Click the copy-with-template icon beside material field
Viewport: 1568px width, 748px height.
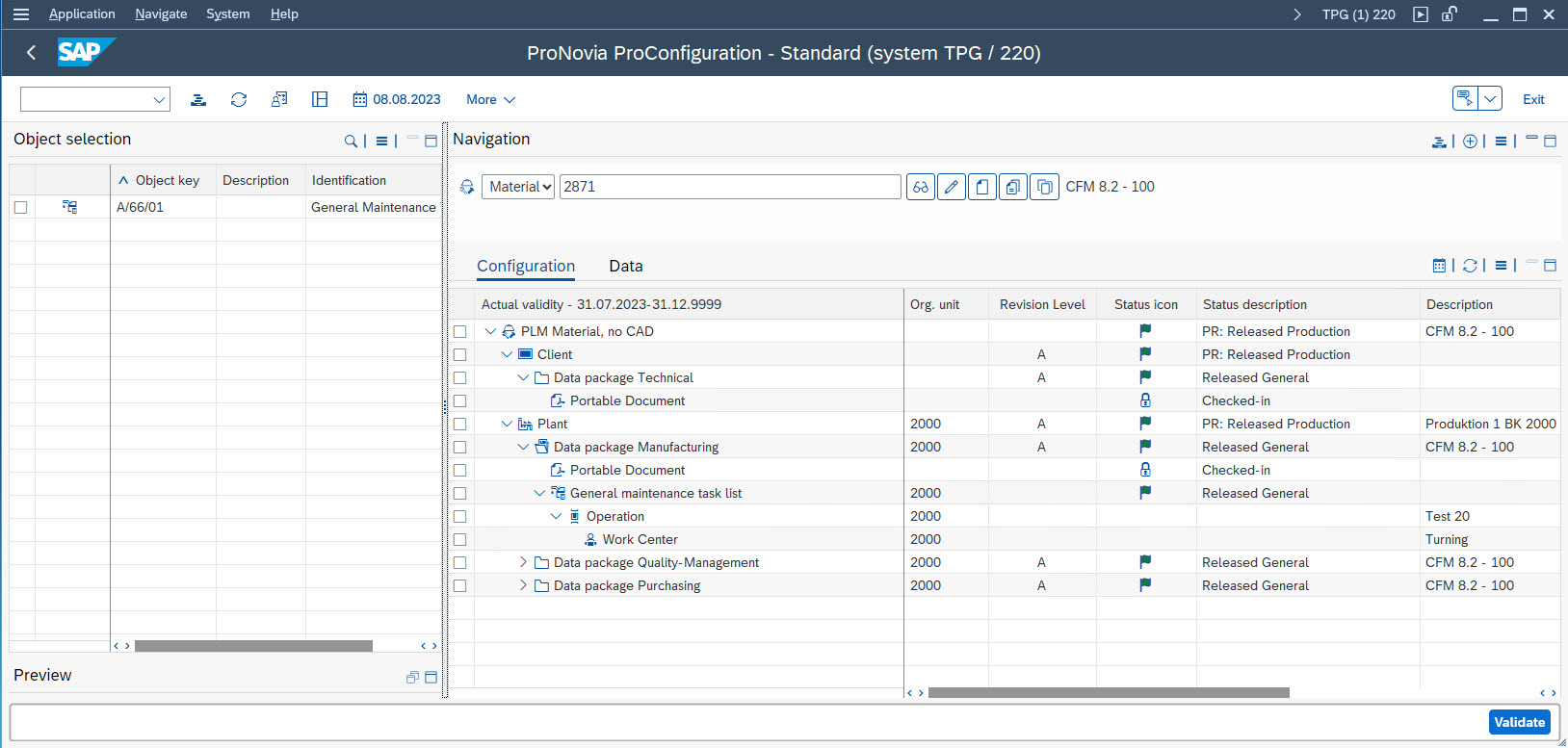point(1013,187)
